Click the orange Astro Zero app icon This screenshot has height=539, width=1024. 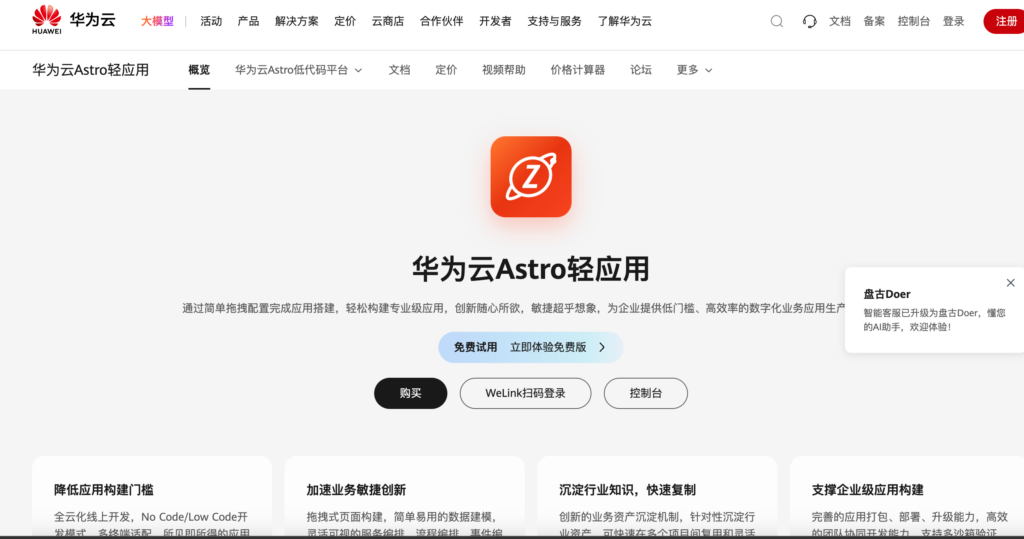pos(531,176)
